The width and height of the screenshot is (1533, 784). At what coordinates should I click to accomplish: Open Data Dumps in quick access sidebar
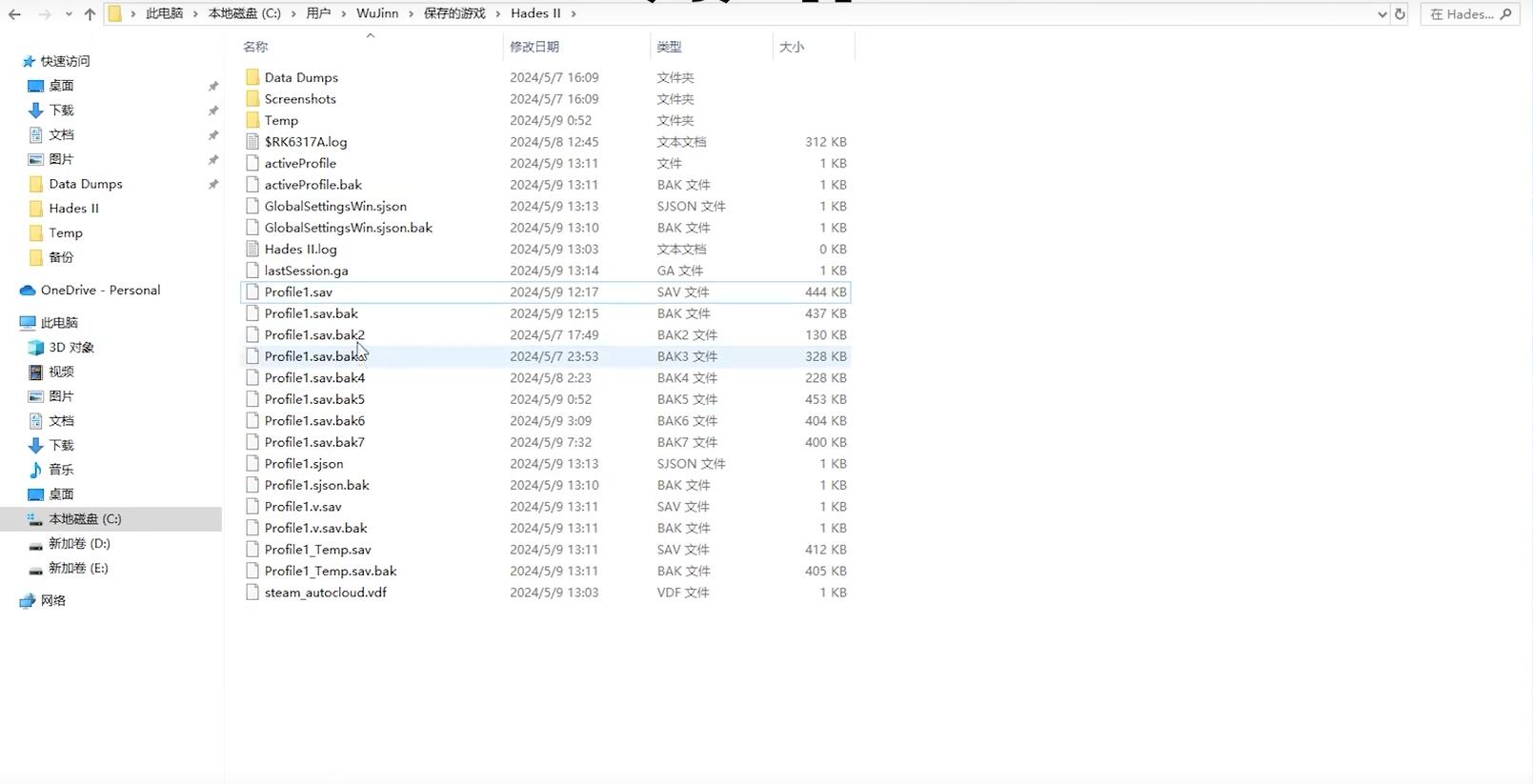(86, 184)
